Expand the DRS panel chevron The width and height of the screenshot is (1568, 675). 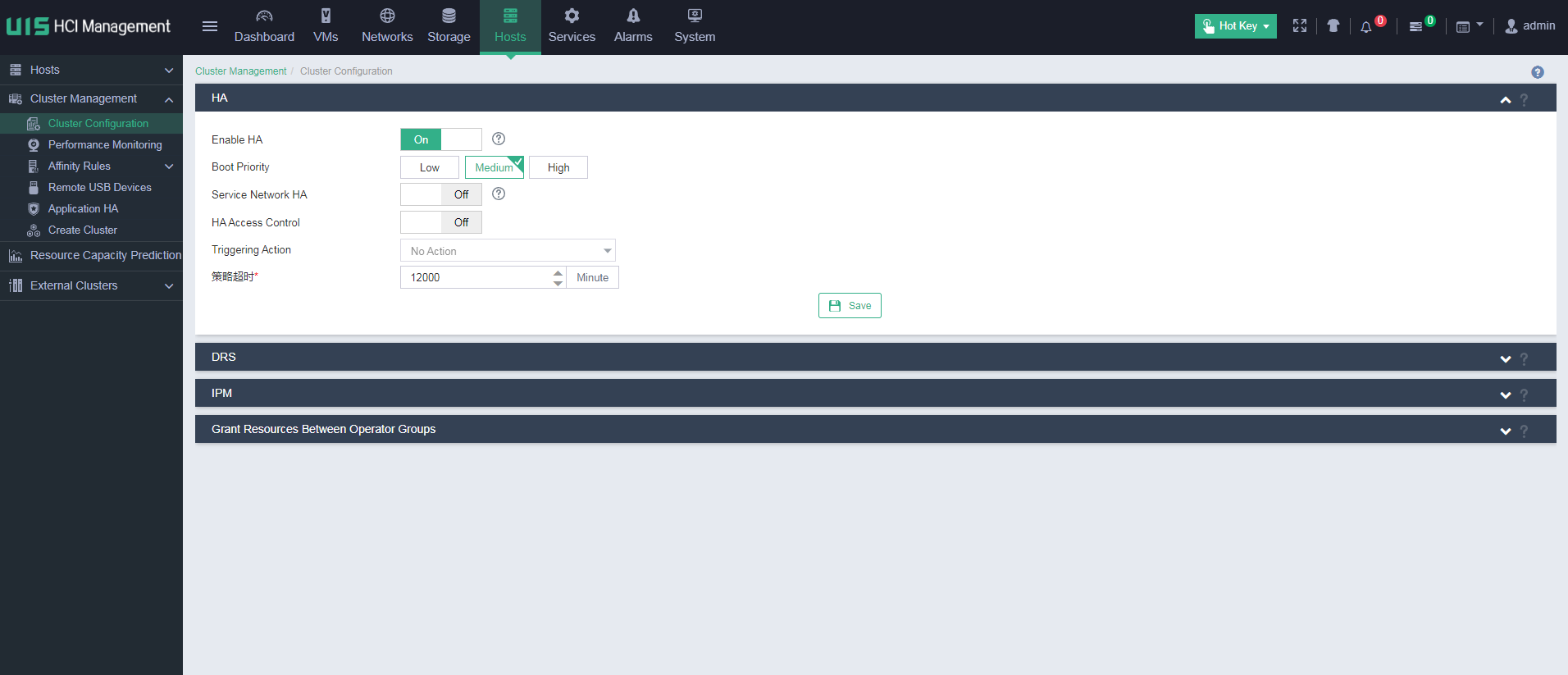pyautogui.click(x=1506, y=358)
